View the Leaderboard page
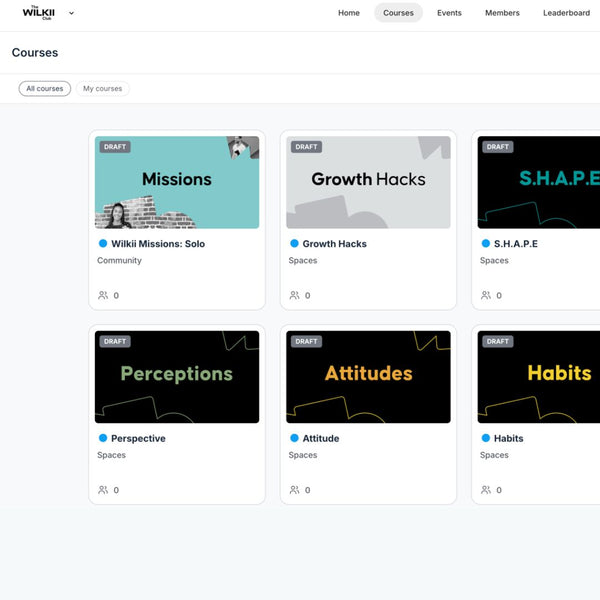Image resolution: width=600 pixels, height=600 pixels. click(x=566, y=13)
